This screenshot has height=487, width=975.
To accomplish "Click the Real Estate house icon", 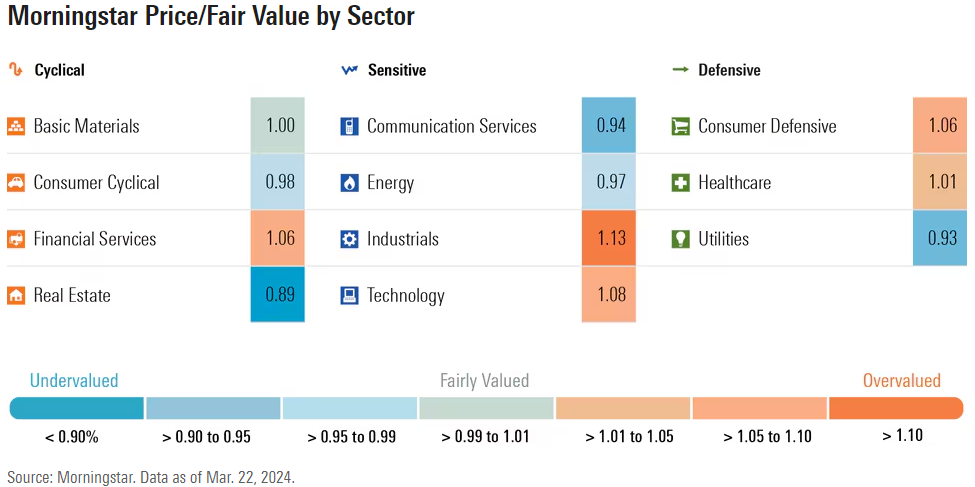I will tap(15, 295).
